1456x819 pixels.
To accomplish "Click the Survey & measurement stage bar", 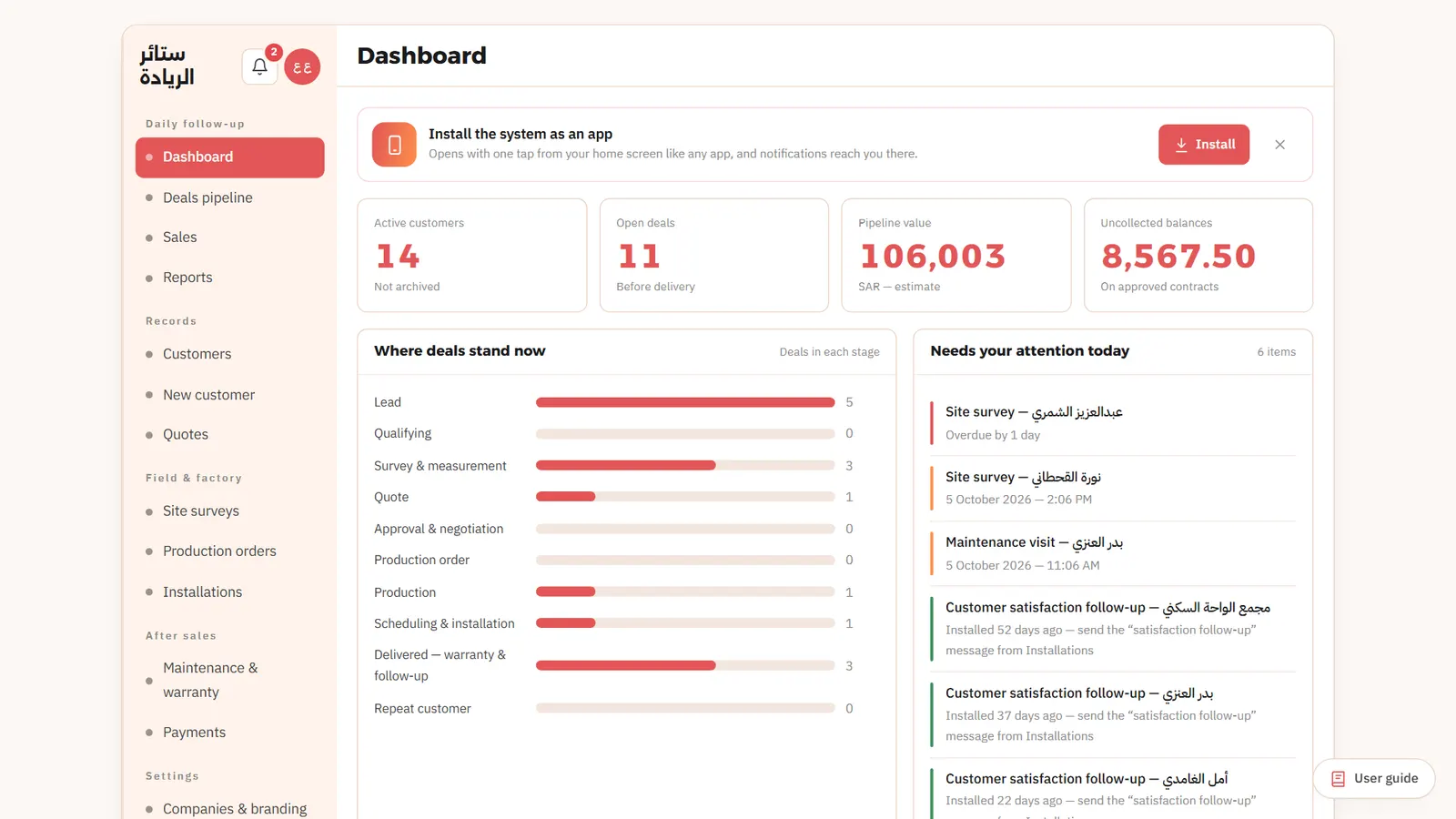I will [x=685, y=466].
